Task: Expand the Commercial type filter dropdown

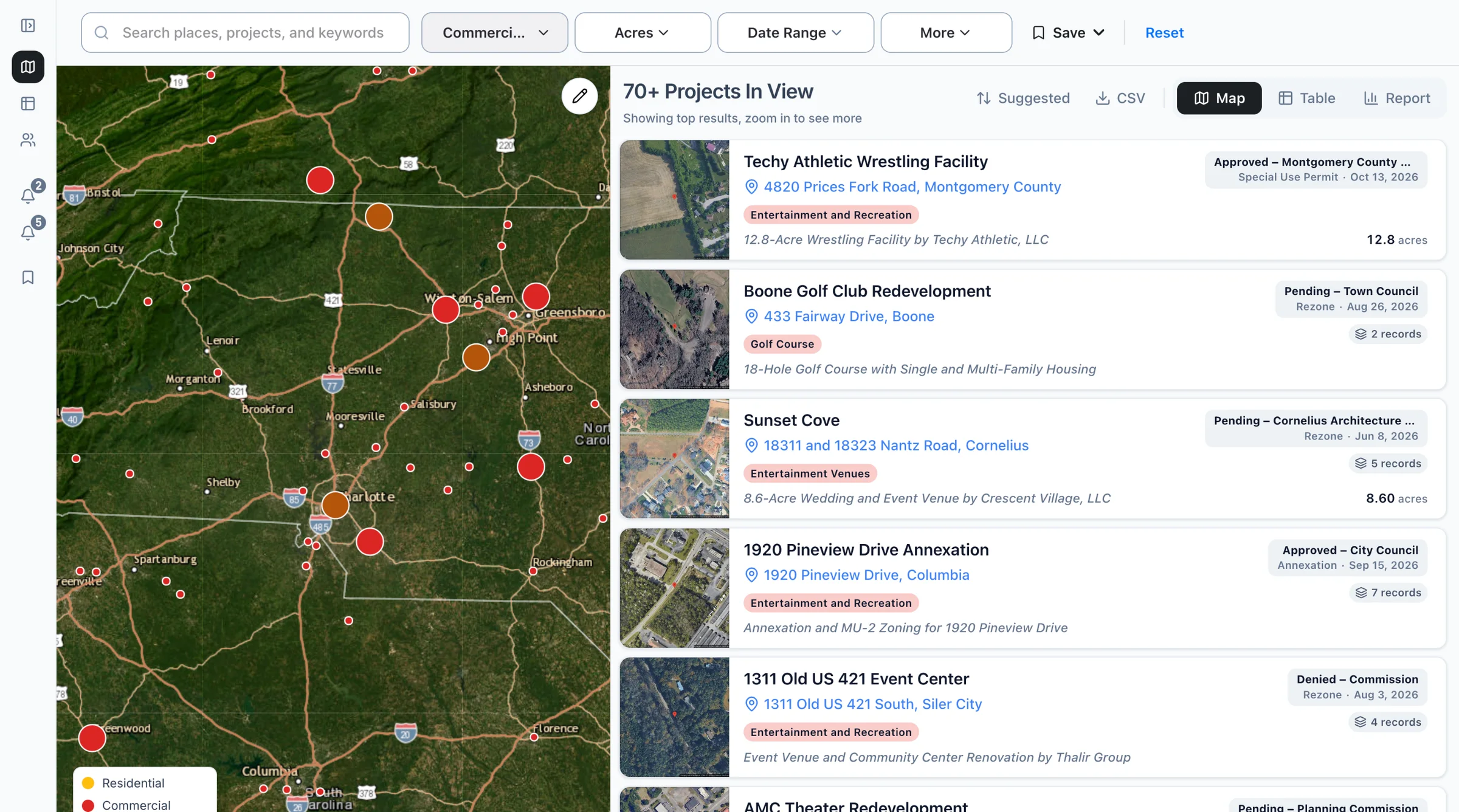Action: click(x=495, y=33)
